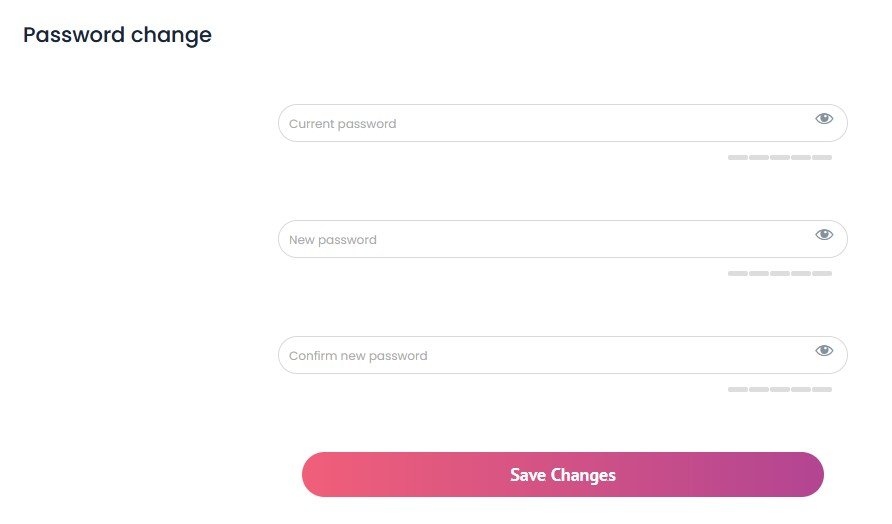This screenshot has width=892, height=524.
Task: Show the Current password text via eye icon
Action: (x=823, y=119)
